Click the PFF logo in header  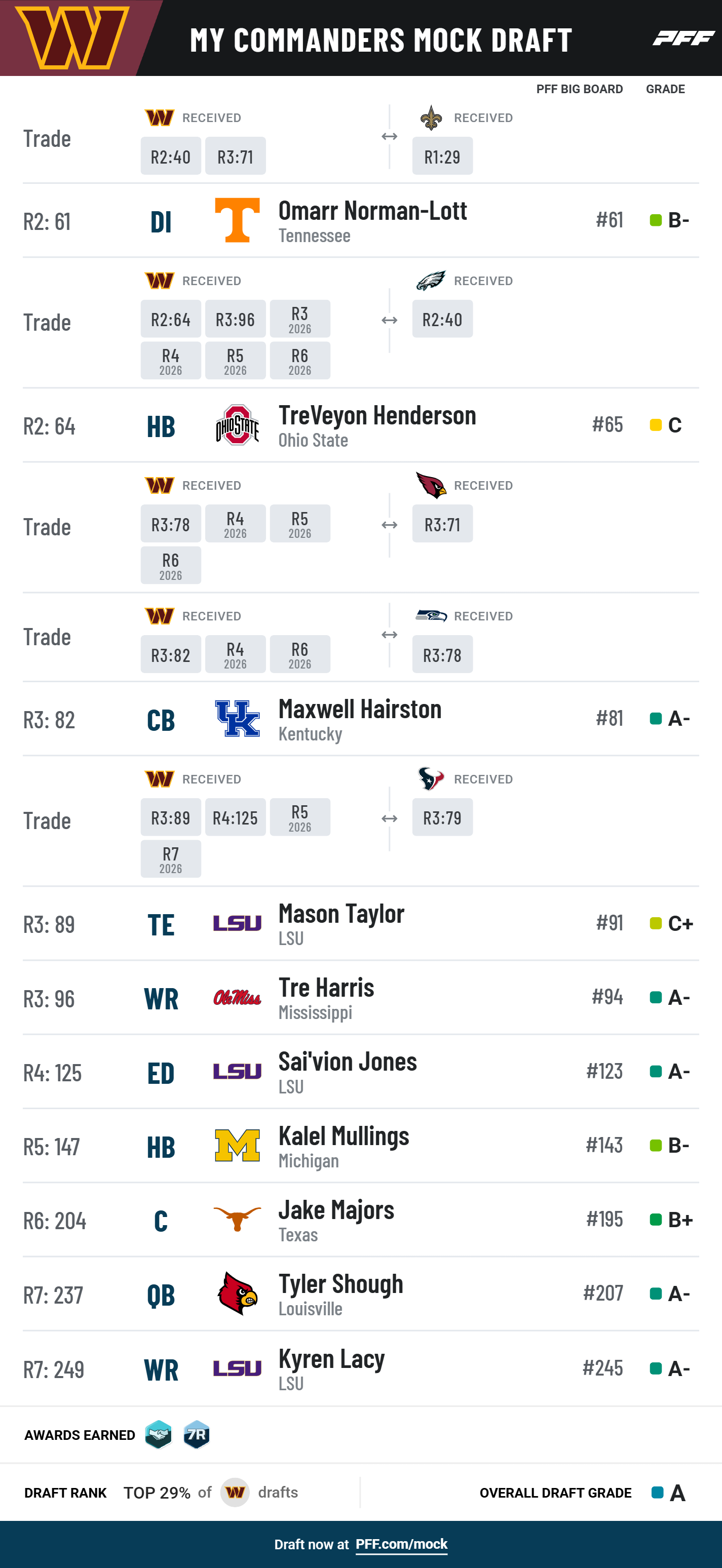pos(683,38)
